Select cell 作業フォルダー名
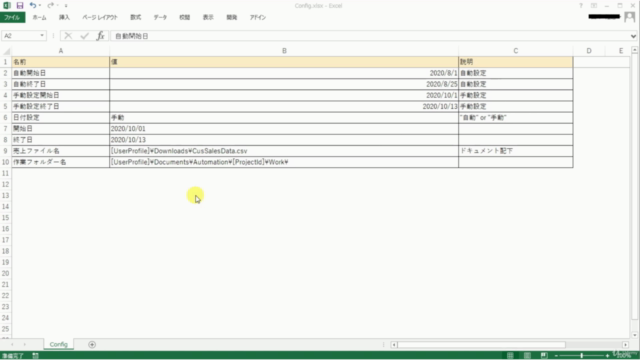The image size is (640, 360). pos(60,162)
